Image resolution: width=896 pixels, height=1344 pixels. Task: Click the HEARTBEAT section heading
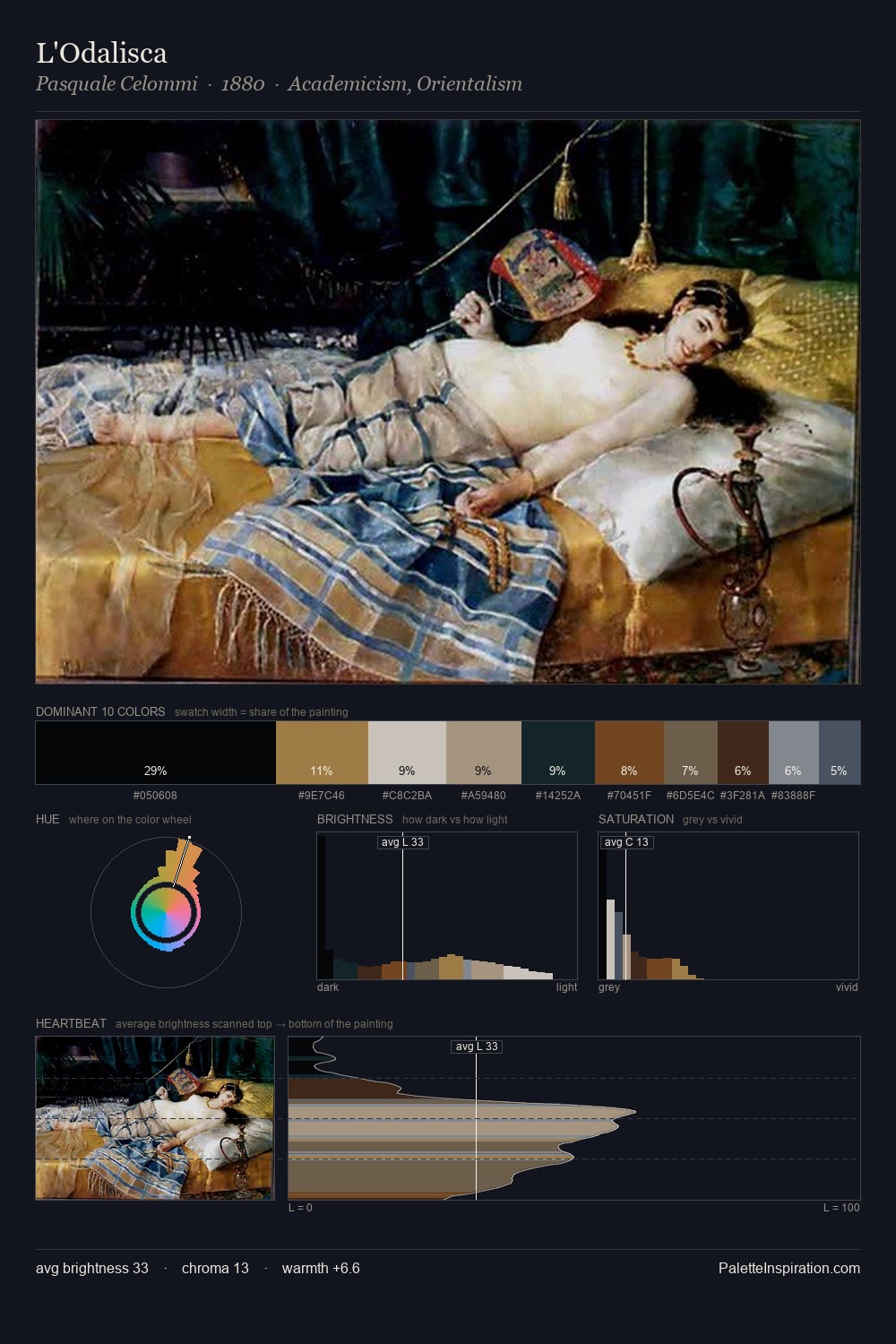point(71,1023)
